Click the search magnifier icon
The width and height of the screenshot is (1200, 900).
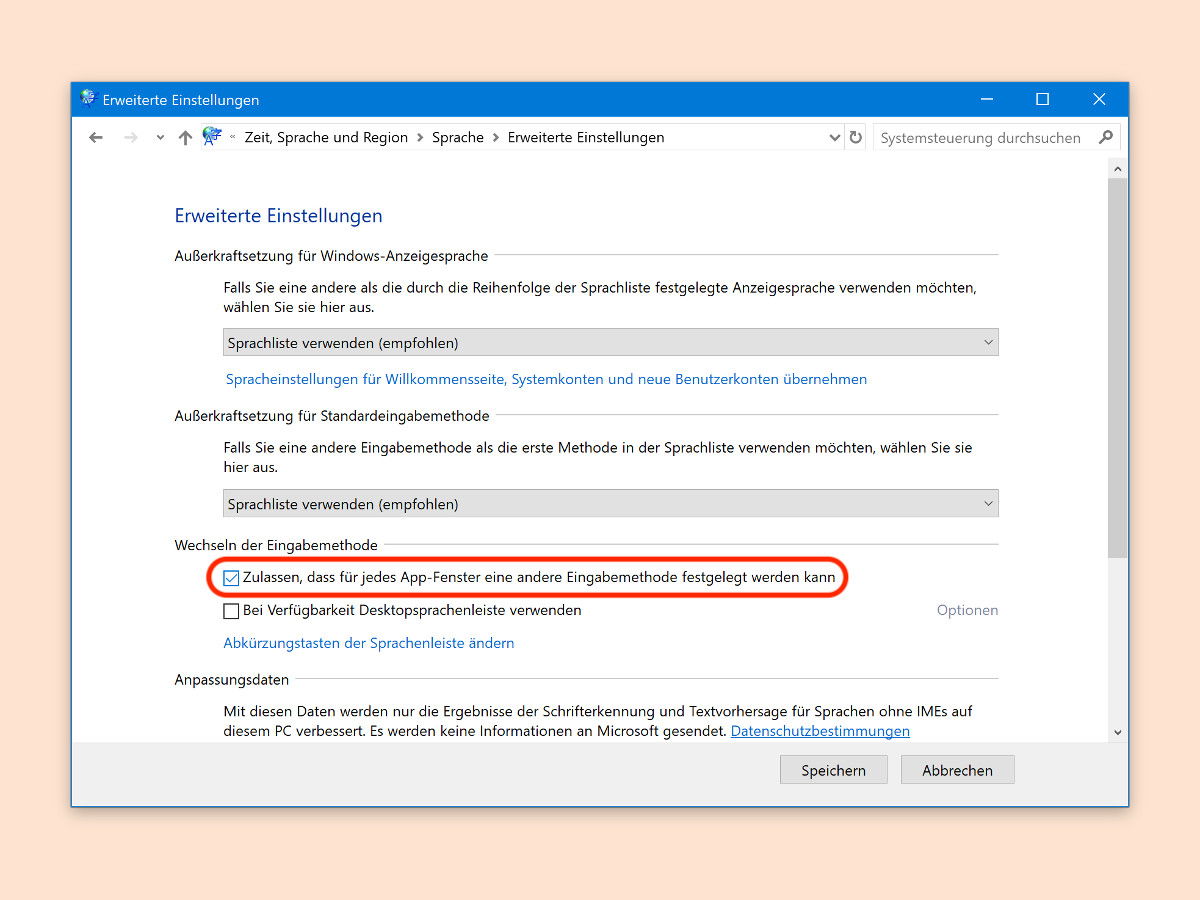pos(1105,138)
